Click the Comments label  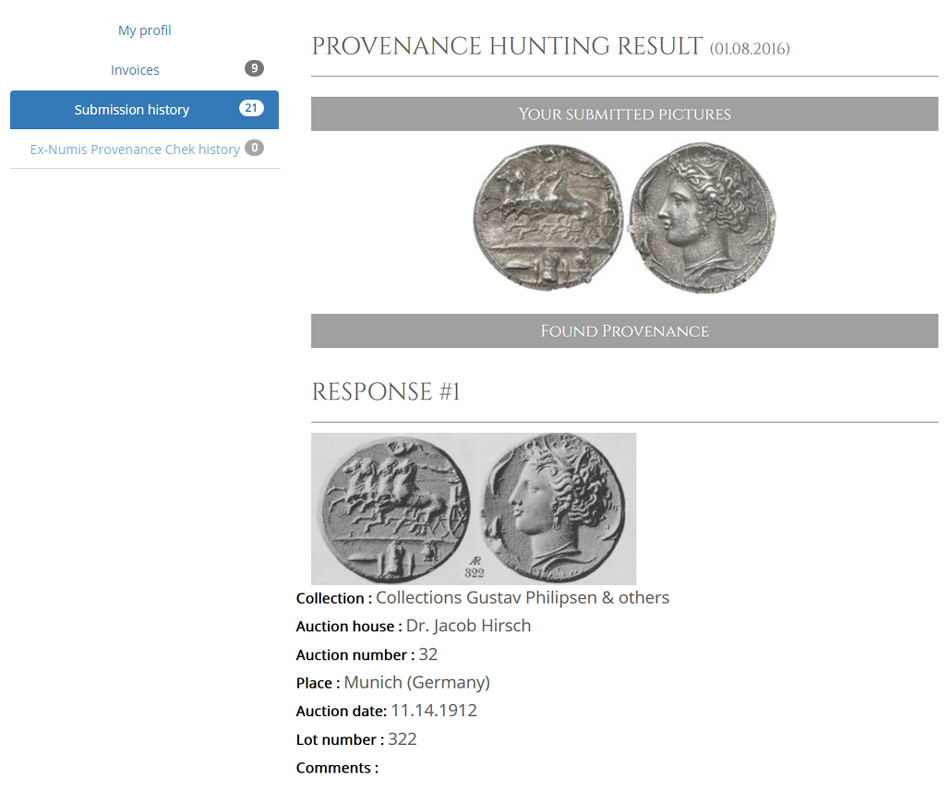(x=336, y=768)
